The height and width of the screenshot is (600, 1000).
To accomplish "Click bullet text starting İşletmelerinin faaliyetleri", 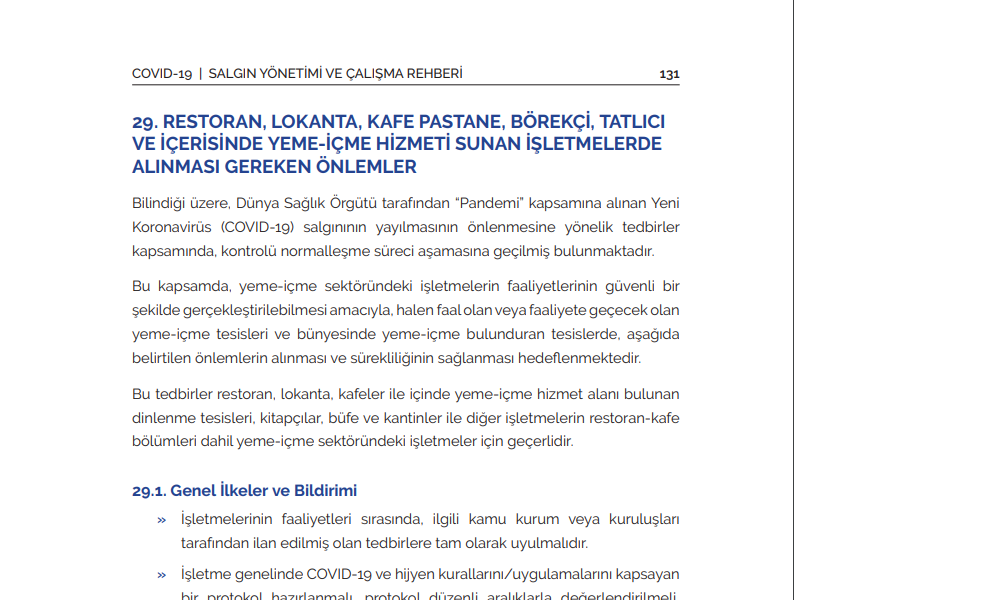I will (429, 532).
